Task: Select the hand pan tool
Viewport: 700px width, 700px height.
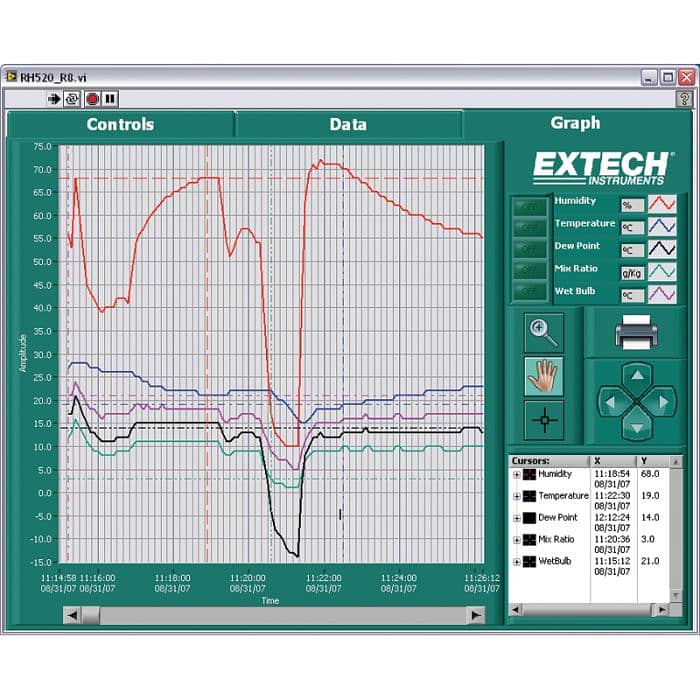Action: click(x=544, y=376)
